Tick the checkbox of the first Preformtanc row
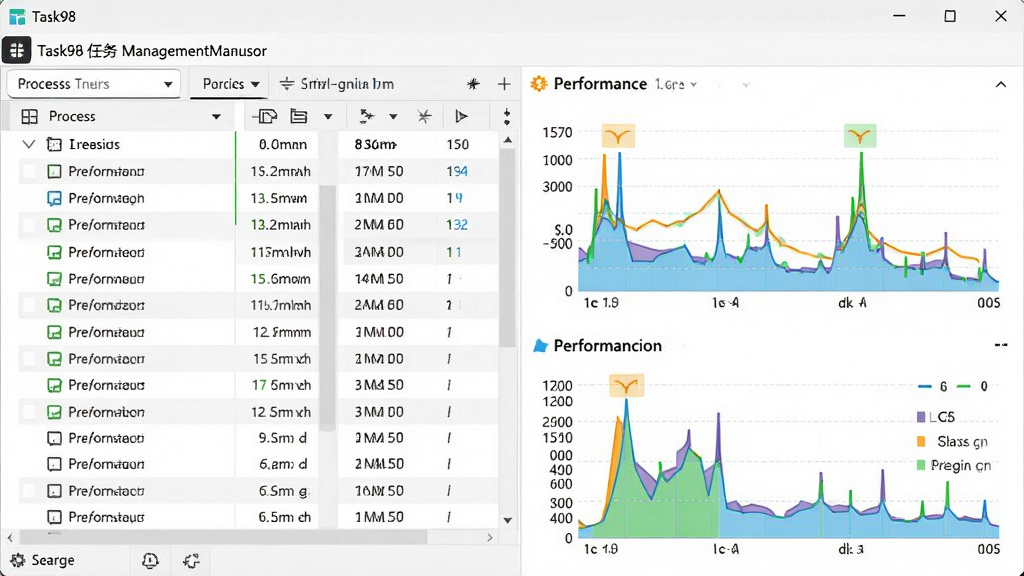 click(x=29, y=172)
